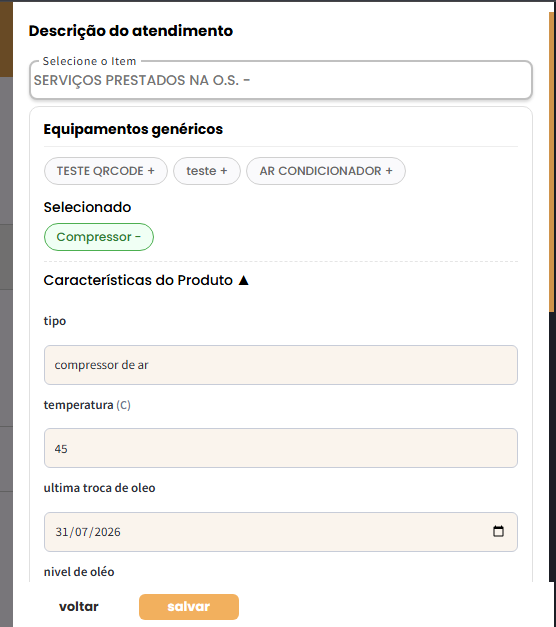Add TESTE QRCODE equipment chip
Image resolution: width=556 pixels, height=627 pixels.
[106, 171]
